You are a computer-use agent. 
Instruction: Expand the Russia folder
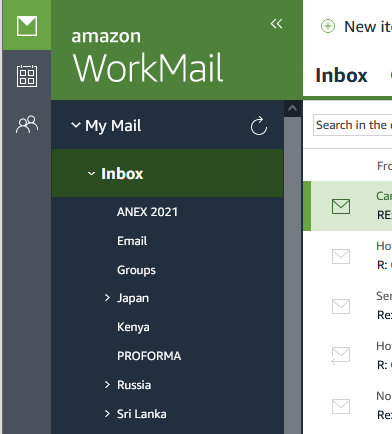click(x=107, y=385)
